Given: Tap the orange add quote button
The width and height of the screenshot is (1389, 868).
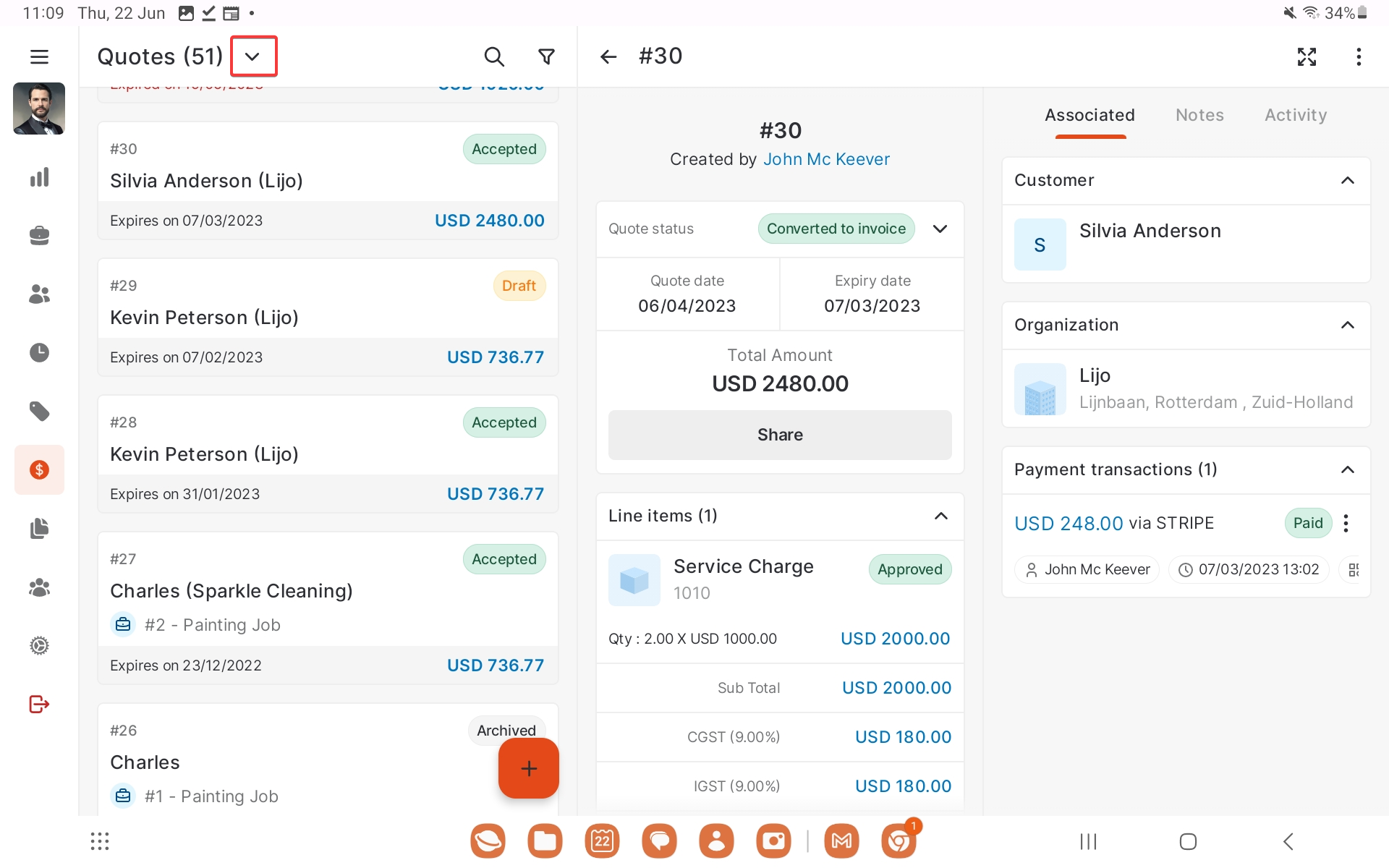Looking at the screenshot, I should (528, 768).
